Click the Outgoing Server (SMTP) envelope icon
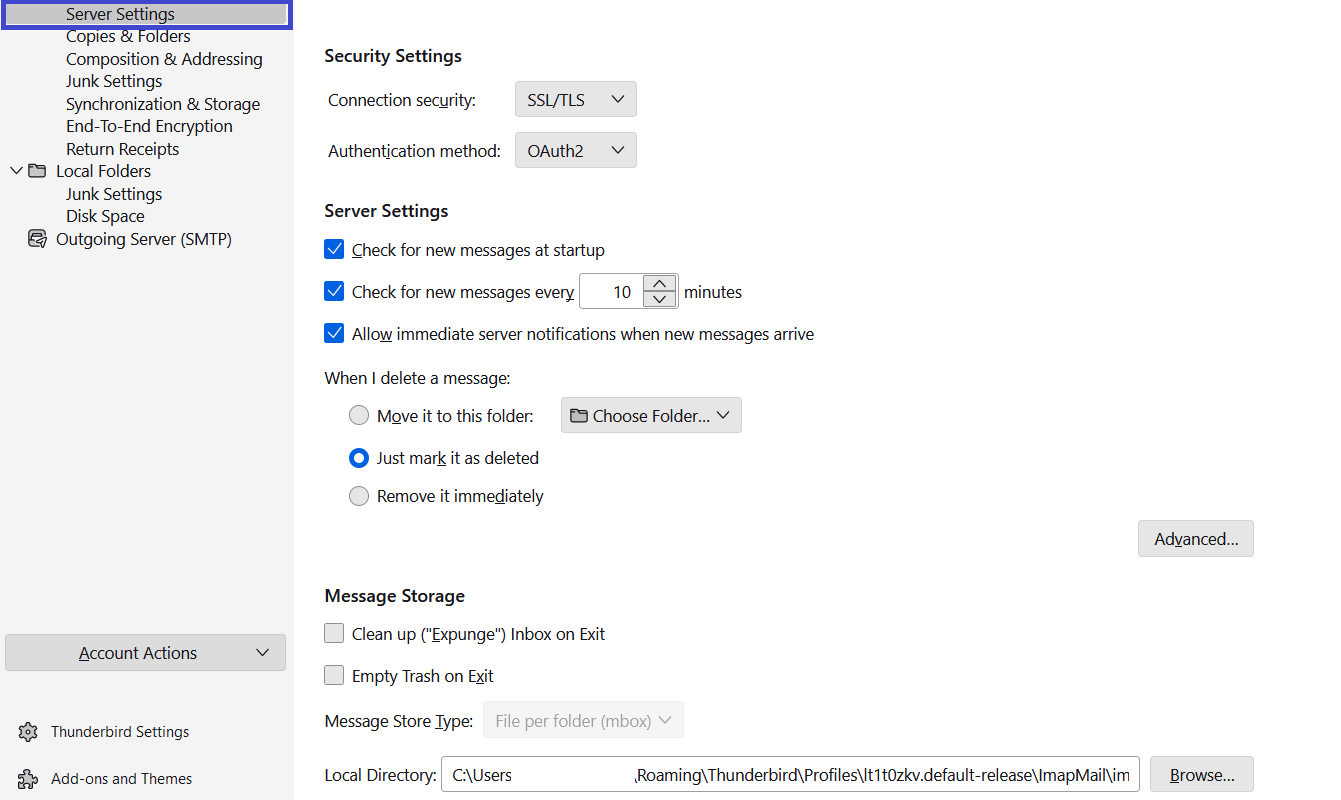Image resolution: width=1341 pixels, height=800 pixels. click(x=37, y=239)
